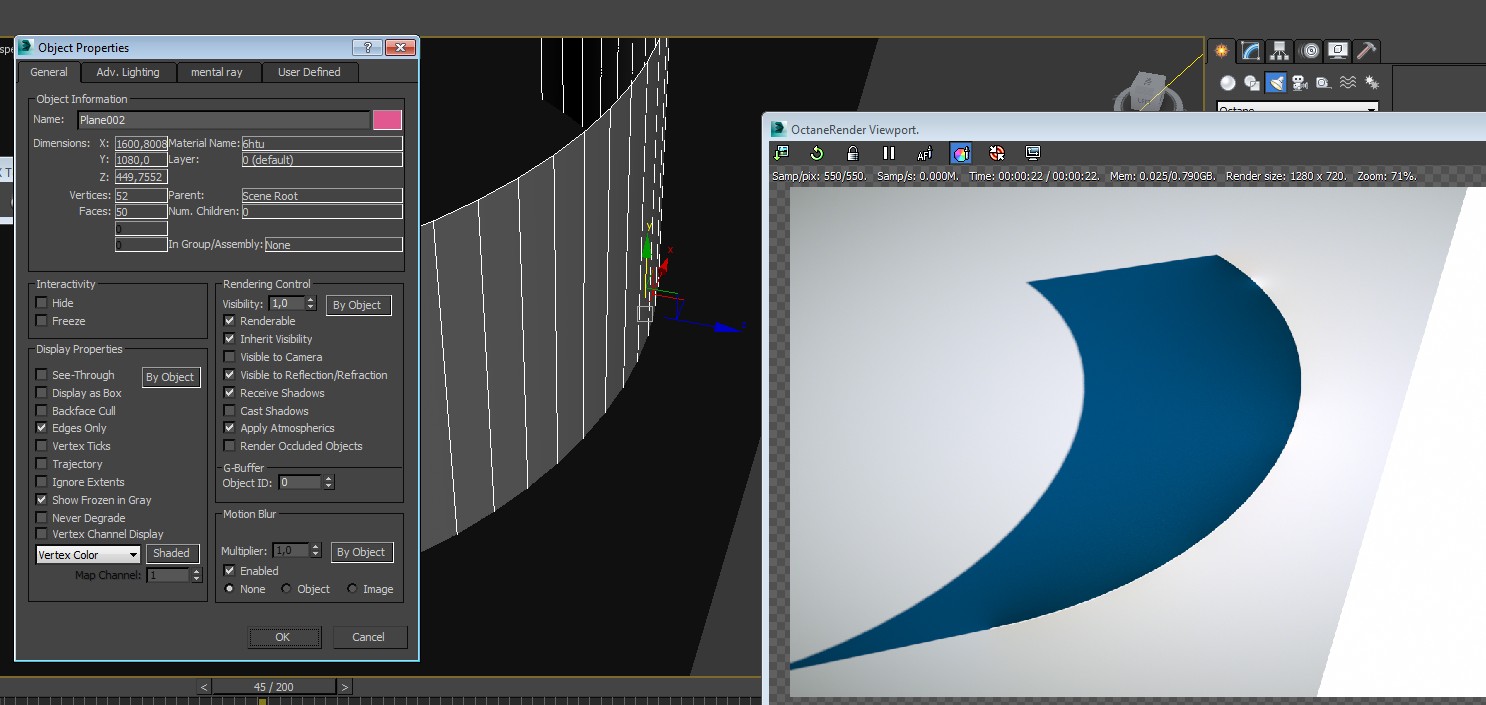1486x705 pixels.
Task: Select the Lights create category icon
Action: pyautogui.click(x=1276, y=83)
